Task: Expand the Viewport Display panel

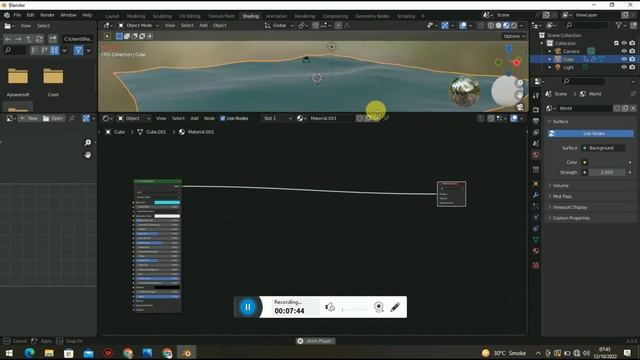Action: pyautogui.click(x=569, y=207)
